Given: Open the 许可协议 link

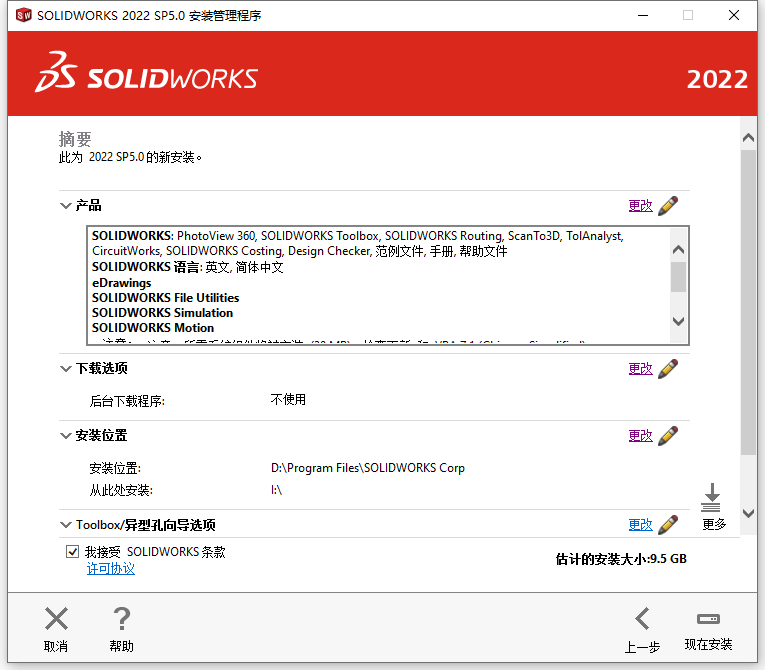Looking at the screenshot, I should pos(111,569).
